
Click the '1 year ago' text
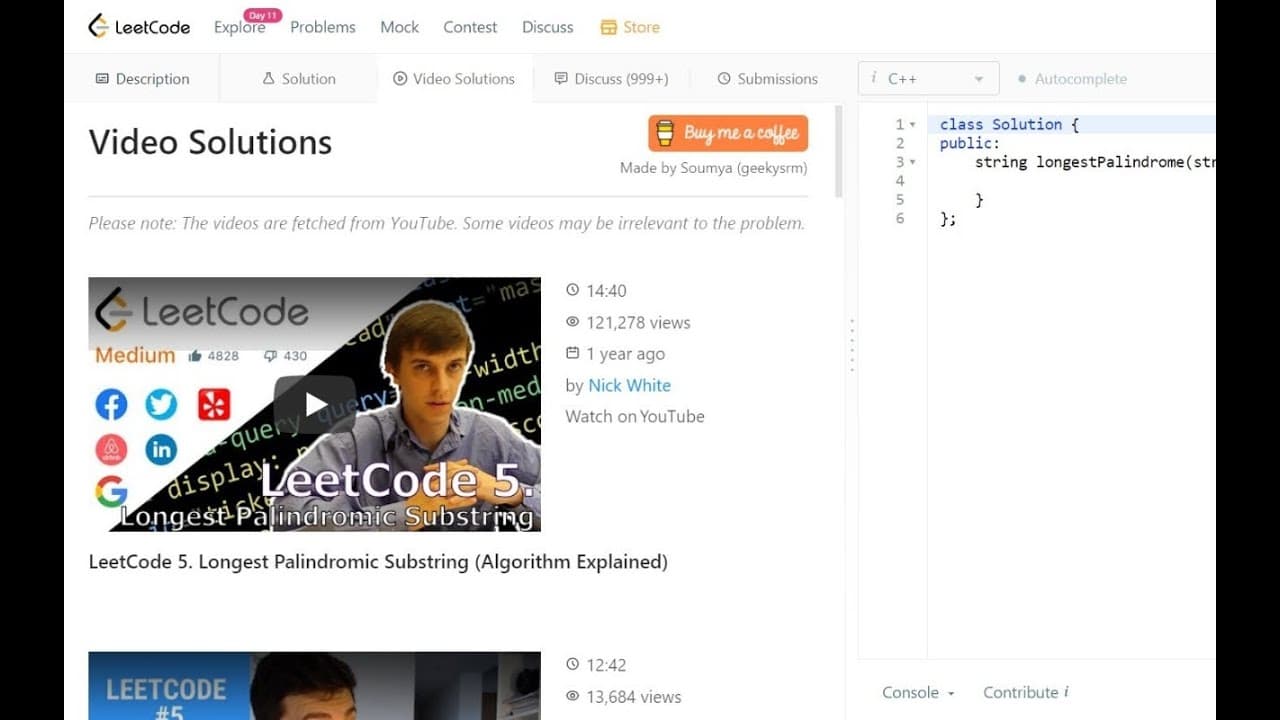626,353
